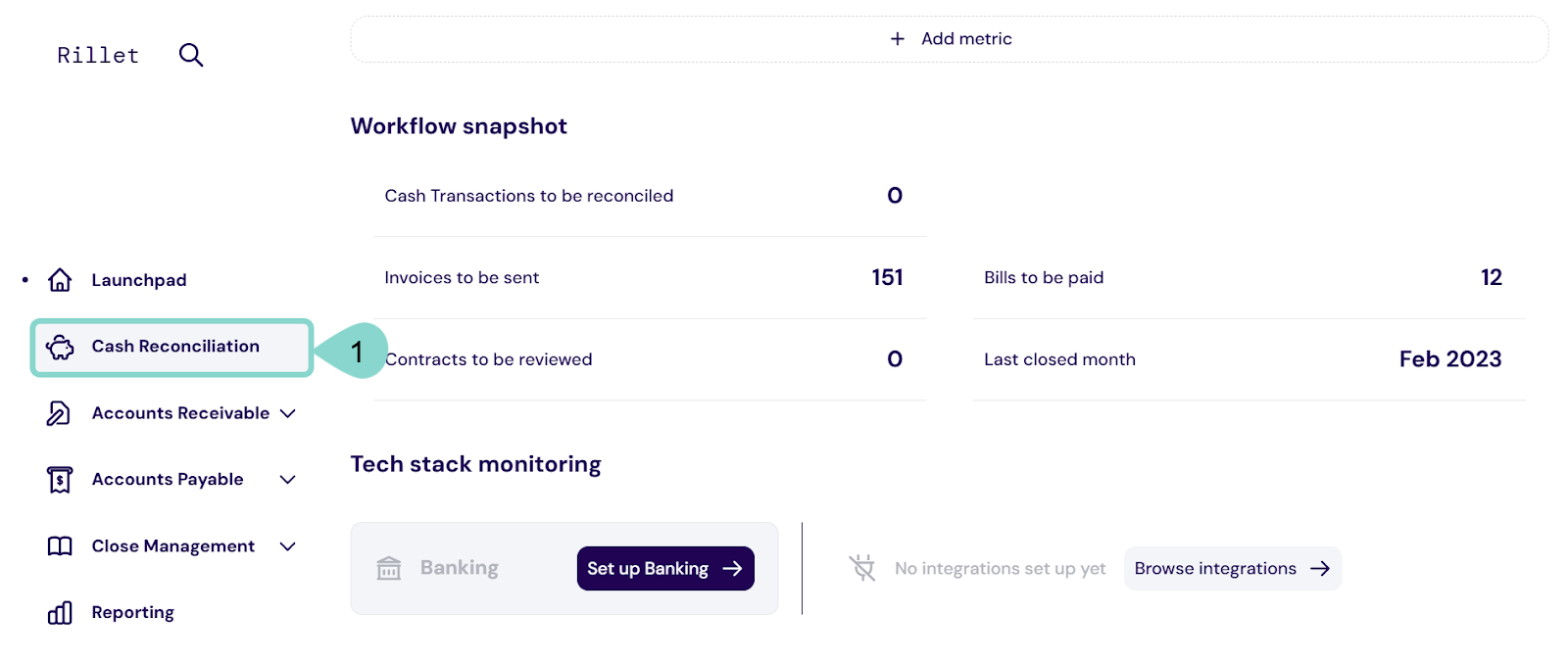Click the unplugged integrations icon

tap(862, 568)
